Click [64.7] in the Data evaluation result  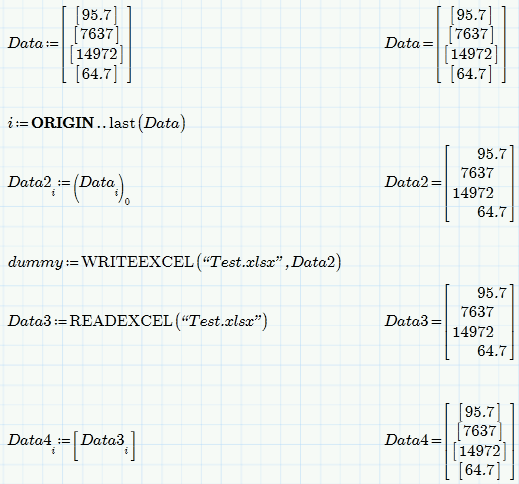coord(471,74)
